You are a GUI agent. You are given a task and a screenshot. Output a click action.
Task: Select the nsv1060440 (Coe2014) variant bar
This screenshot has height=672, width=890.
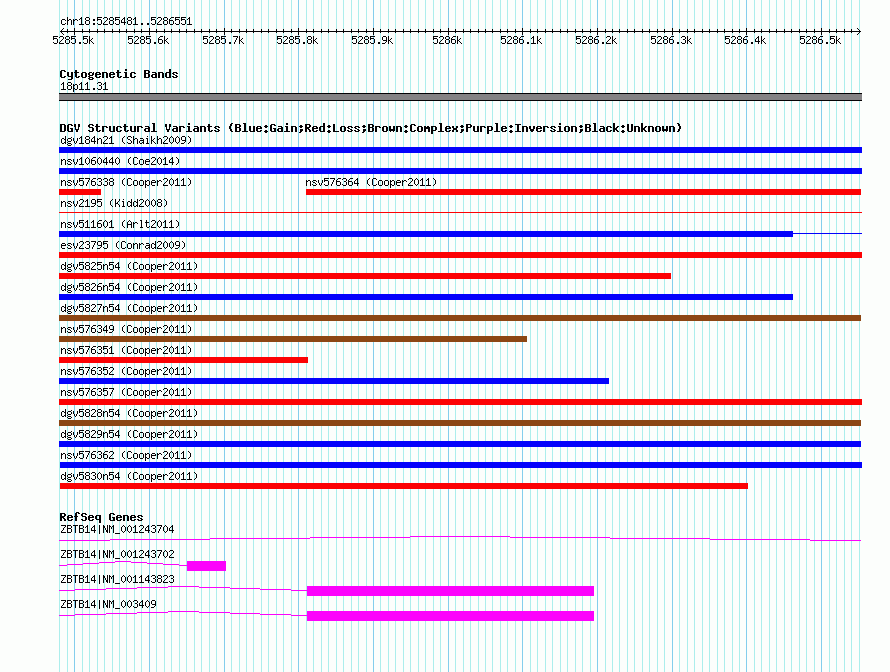click(x=460, y=171)
